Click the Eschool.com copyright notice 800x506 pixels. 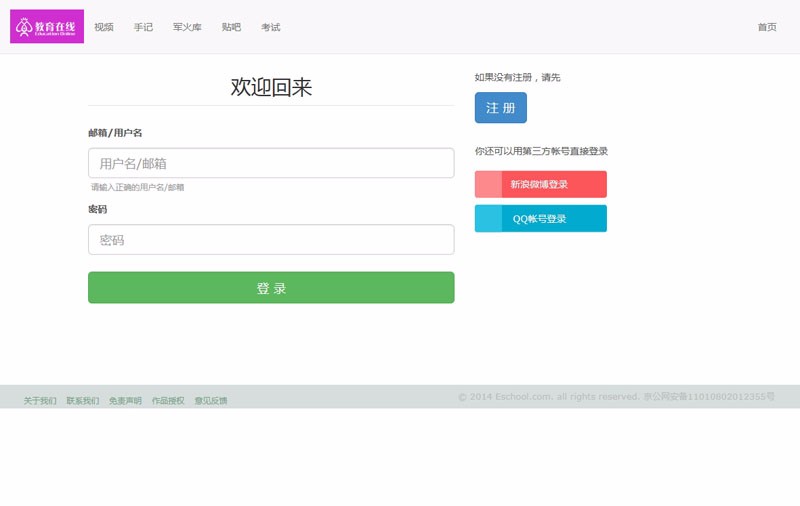click(616, 396)
